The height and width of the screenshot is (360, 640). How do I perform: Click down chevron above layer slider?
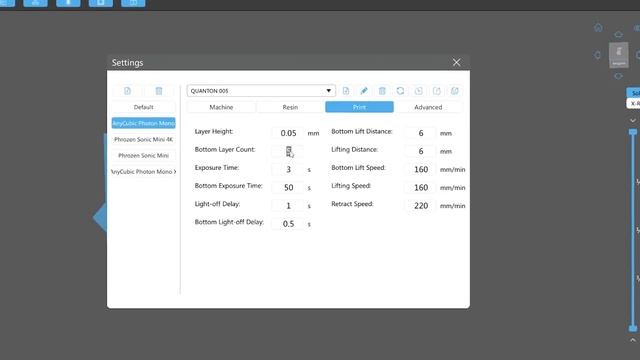coord(633,120)
